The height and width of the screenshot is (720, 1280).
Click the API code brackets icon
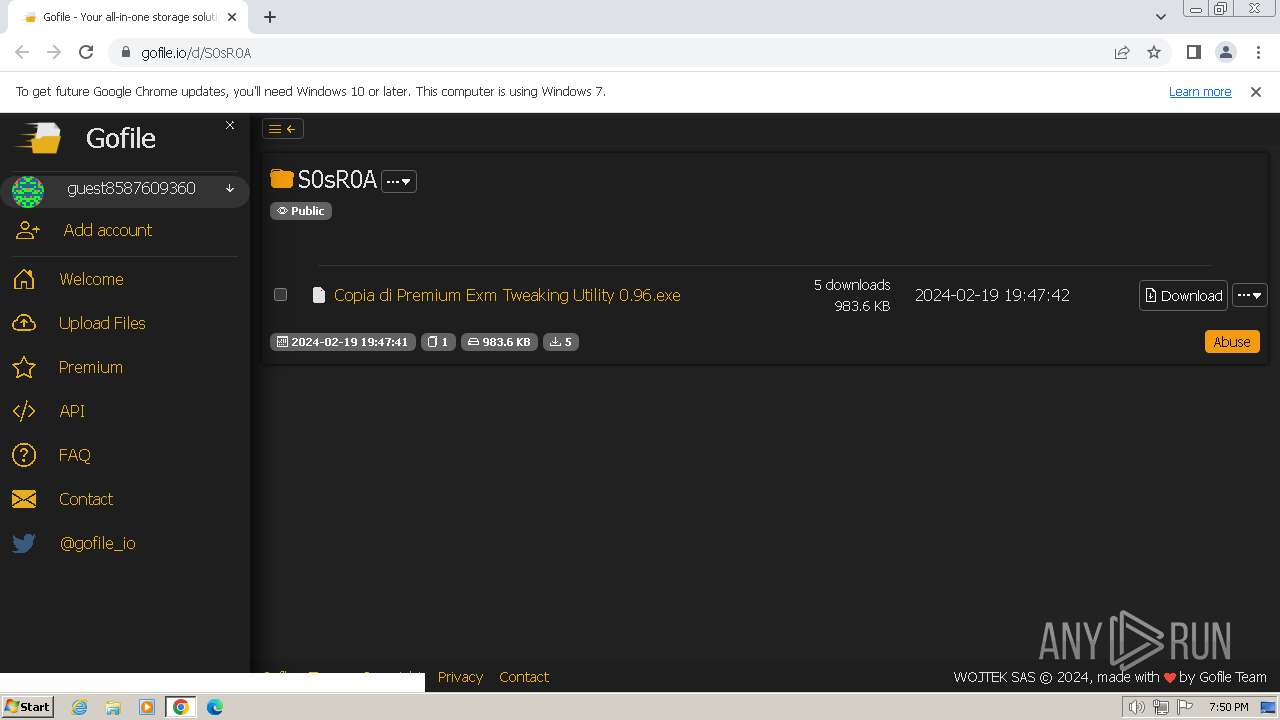tap(24, 411)
